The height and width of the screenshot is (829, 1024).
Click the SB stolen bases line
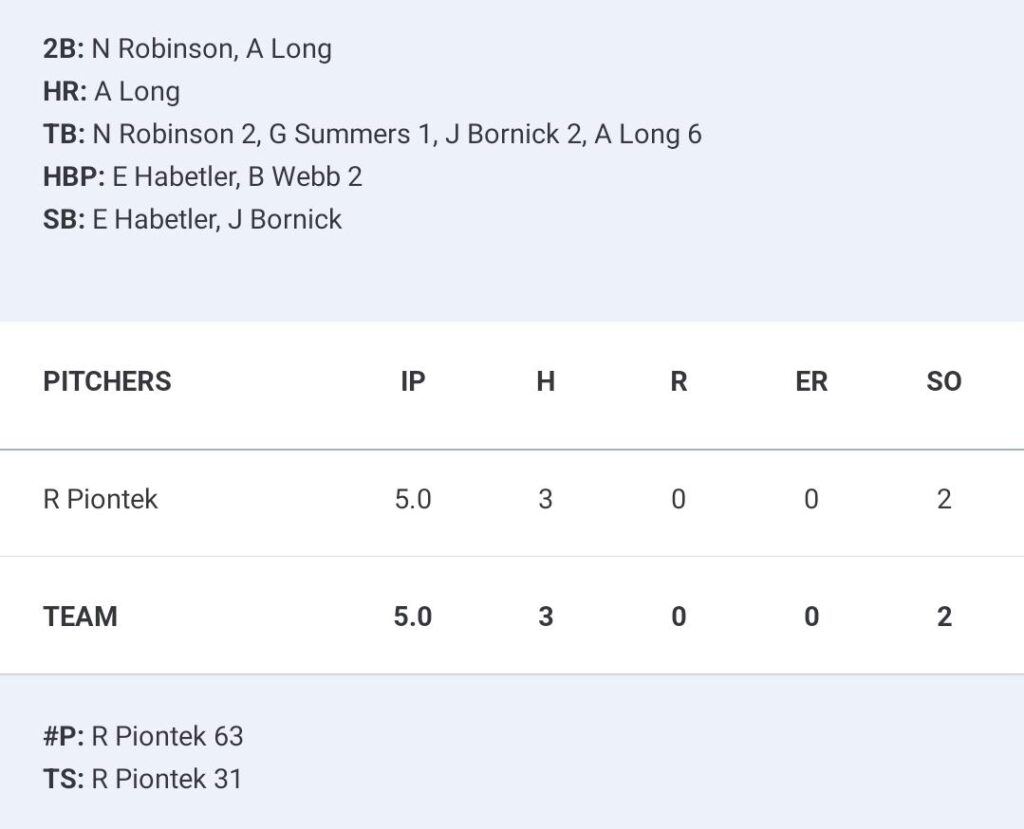click(x=193, y=219)
